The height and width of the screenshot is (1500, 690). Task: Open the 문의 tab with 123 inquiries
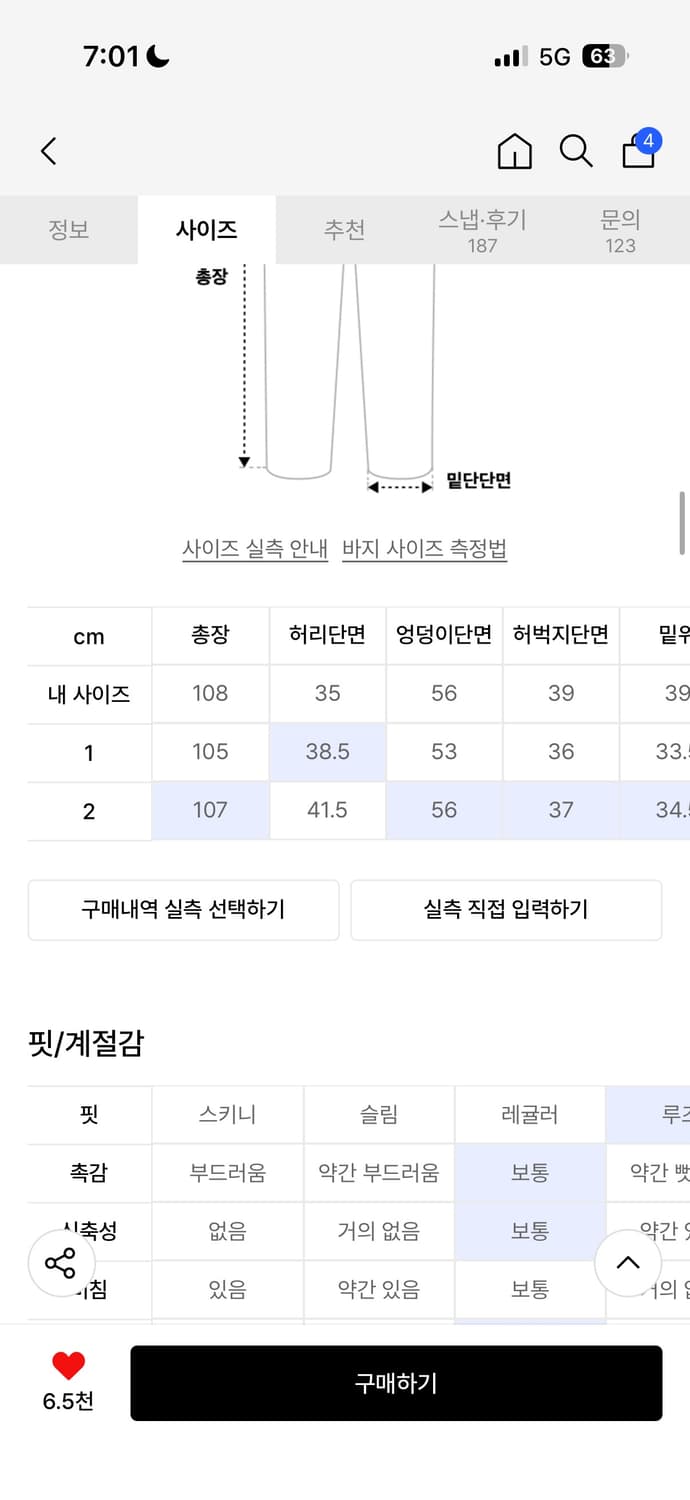(x=622, y=229)
